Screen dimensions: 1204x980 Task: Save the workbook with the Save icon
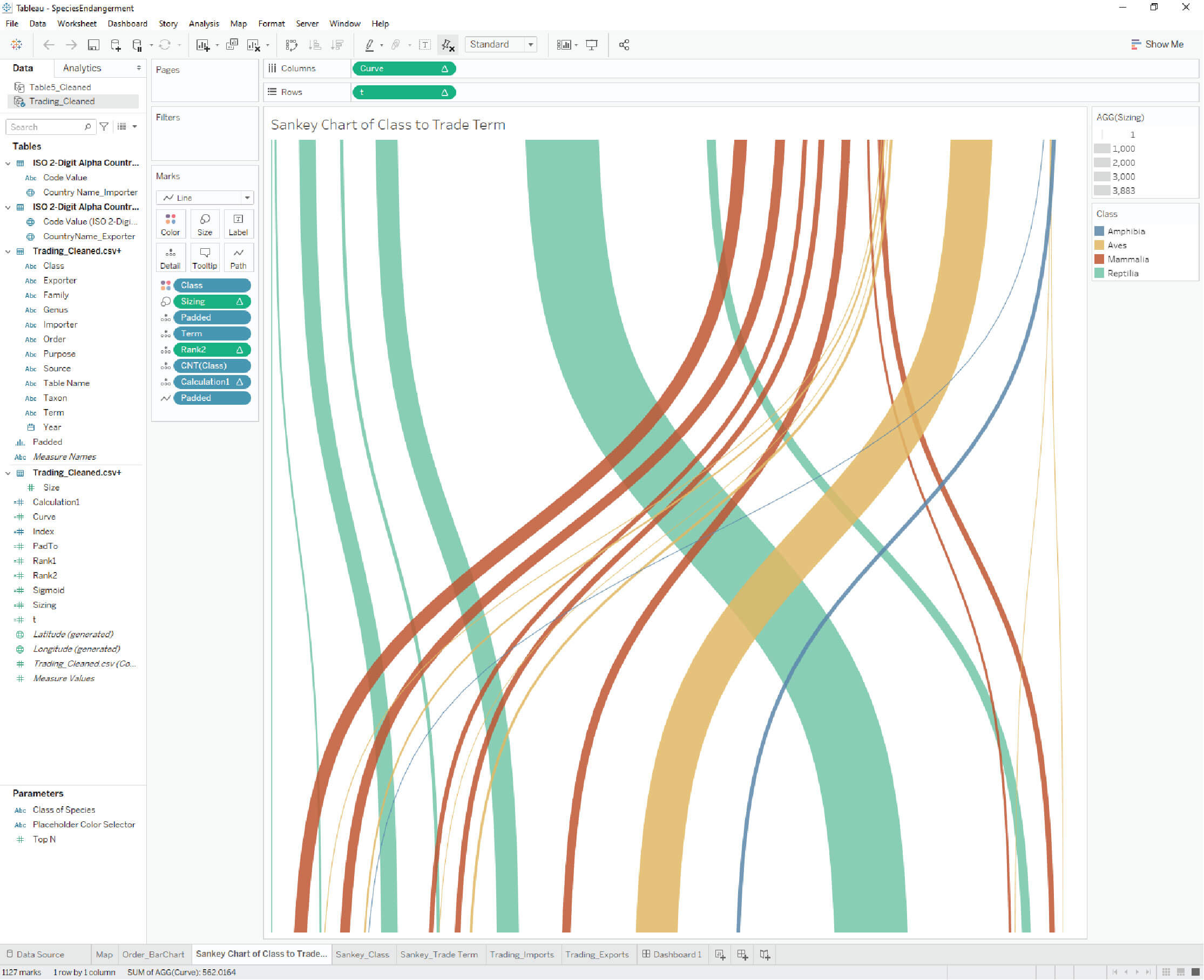(x=93, y=45)
